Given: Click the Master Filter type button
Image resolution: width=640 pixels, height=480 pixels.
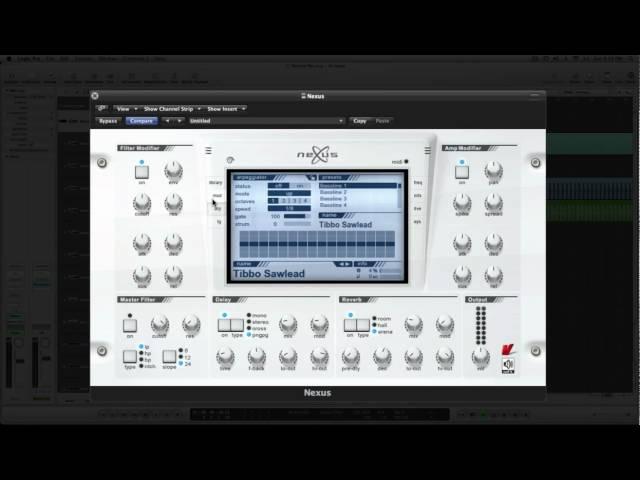Looking at the screenshot, I should pos(130,356).
